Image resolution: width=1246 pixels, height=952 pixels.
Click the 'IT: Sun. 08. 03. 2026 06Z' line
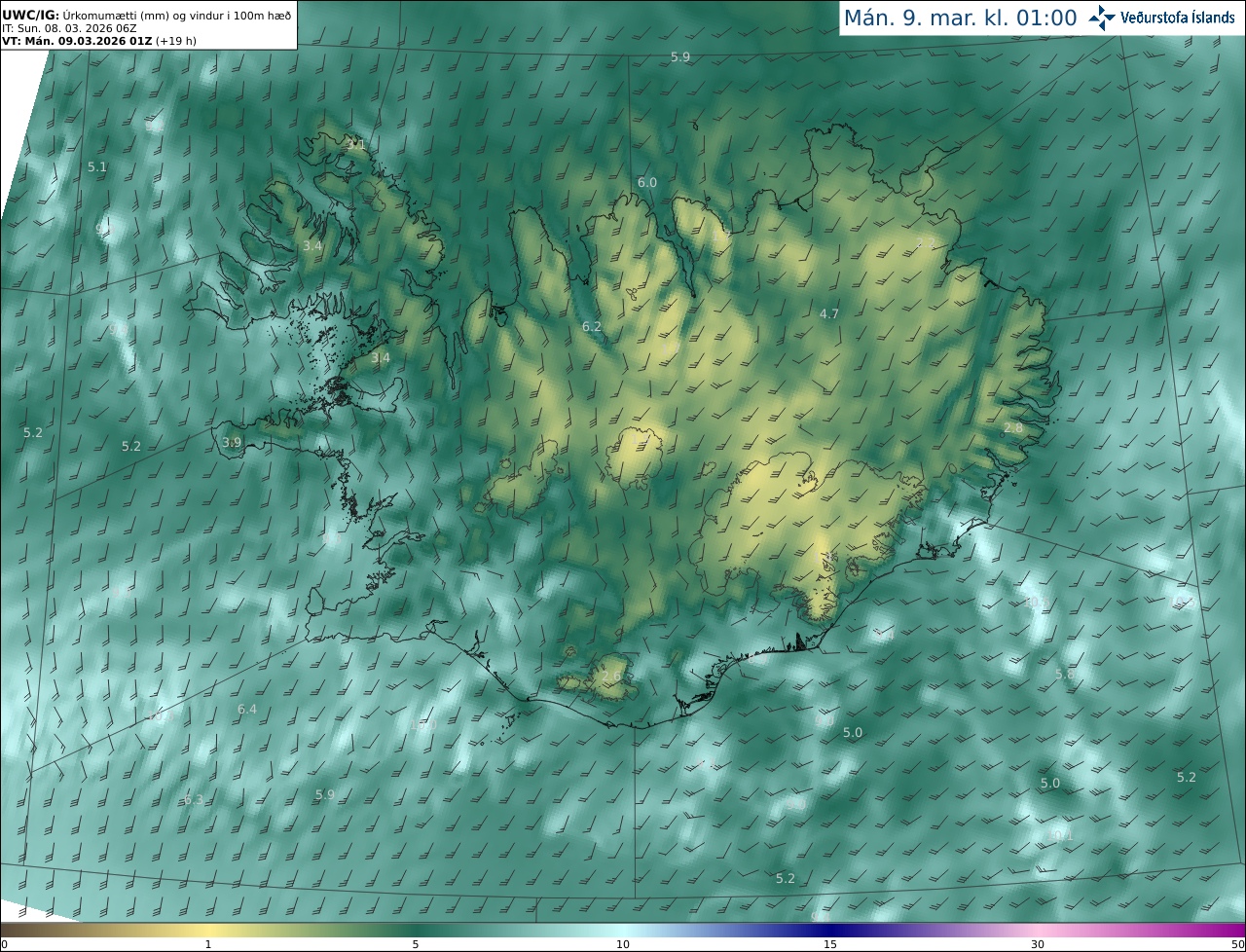(x=69, y=28)
